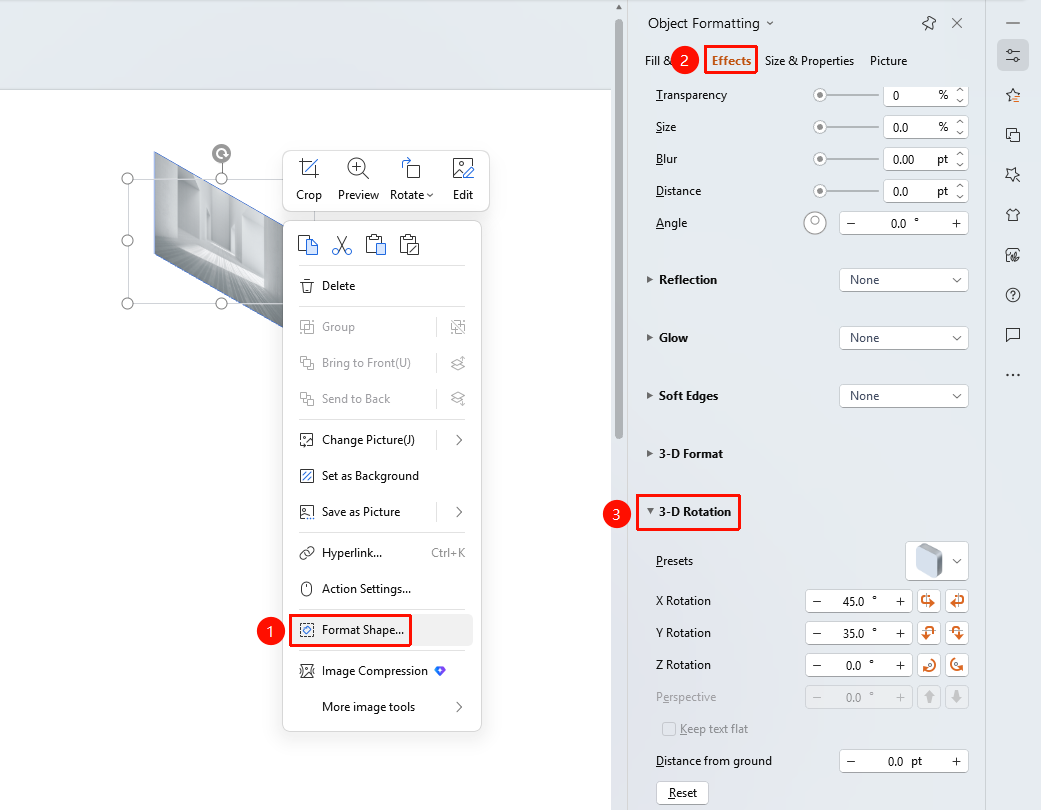Click the Copy icon in context menu
Image resolution: width=1041 pixels, height=810 pixels.
[307, 245]
